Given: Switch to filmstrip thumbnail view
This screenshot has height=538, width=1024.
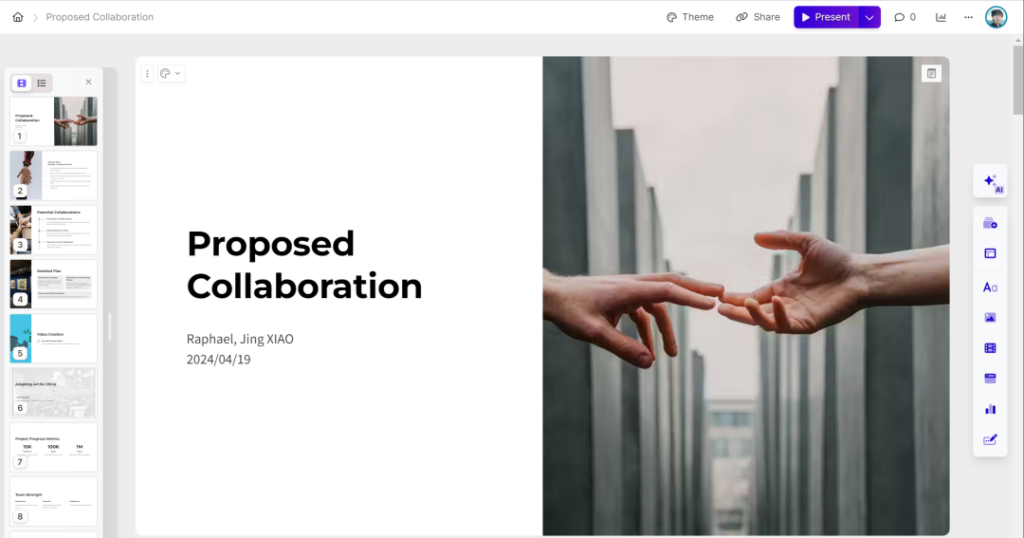Looking at the screenshot, I should point(22,83).
